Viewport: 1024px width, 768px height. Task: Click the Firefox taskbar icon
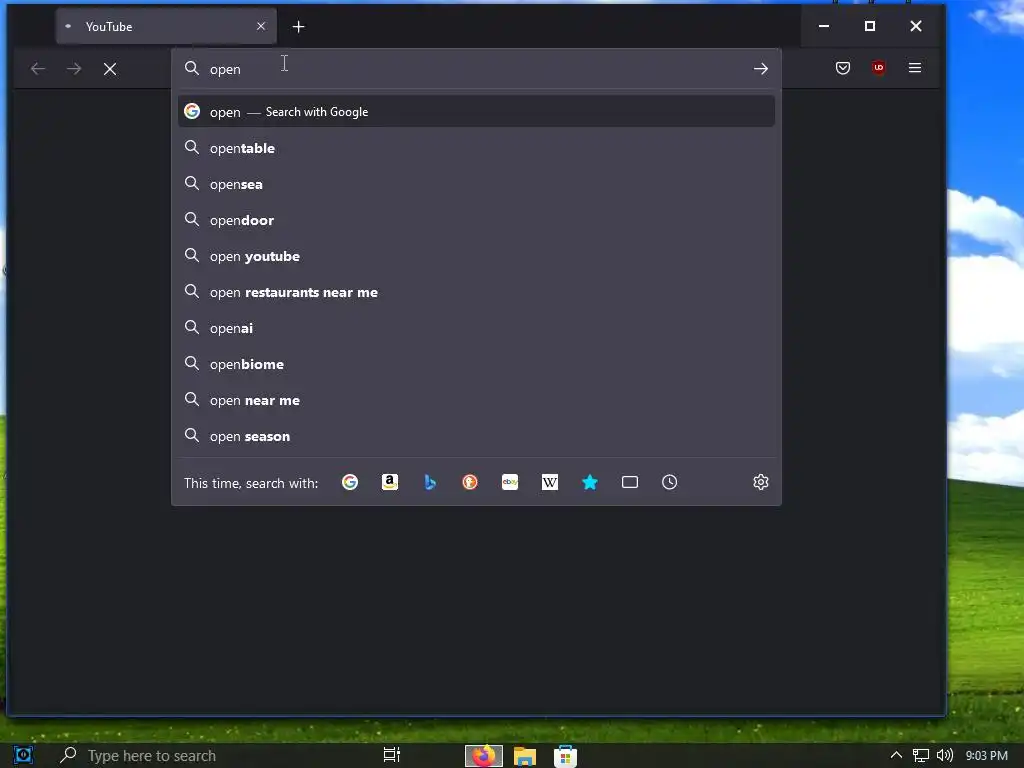coord(484,756)
